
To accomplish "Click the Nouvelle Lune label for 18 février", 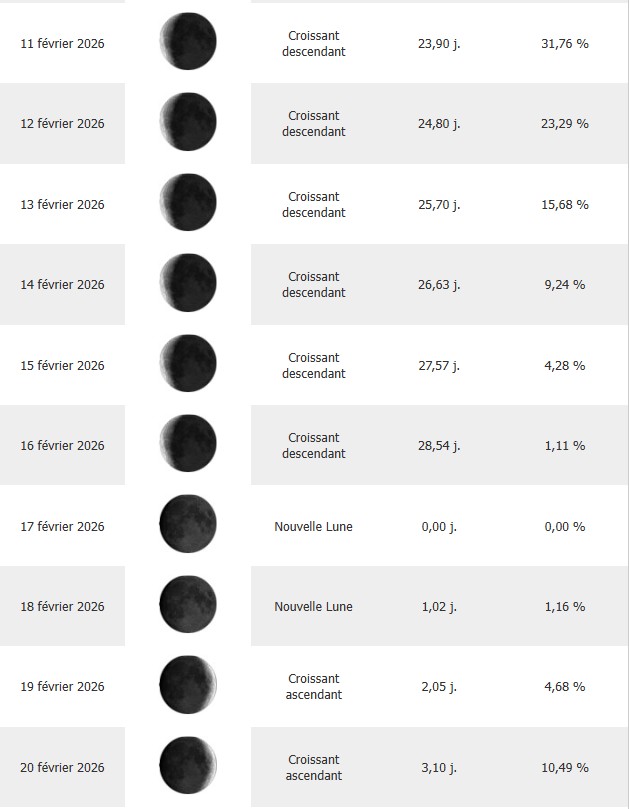I will [313, 606].
